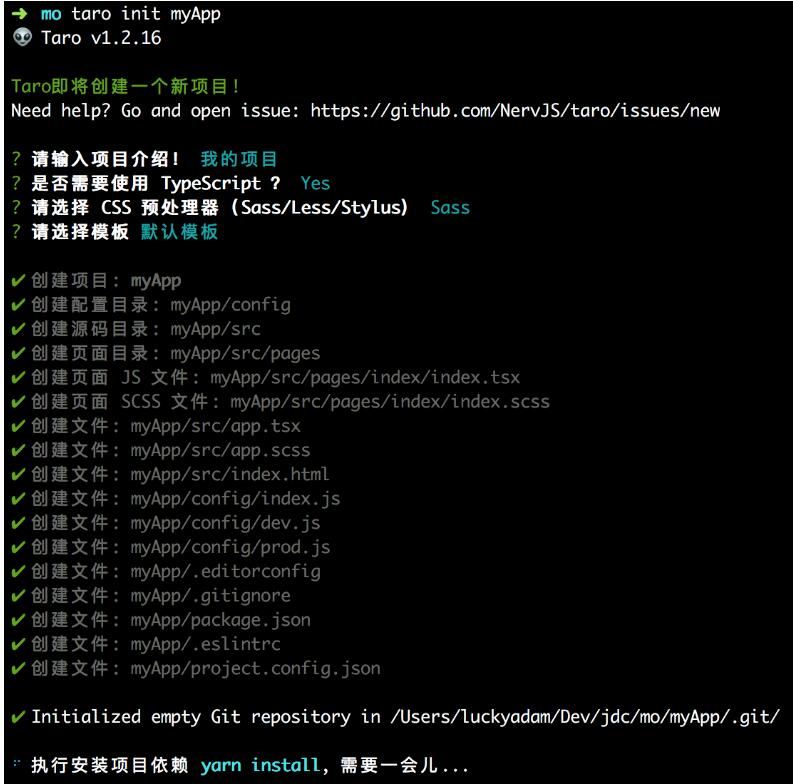This screenshot has width=793, height=784.
Task: Click the CSS preprocessor answer 'Sass'
Action: [450, 207]
